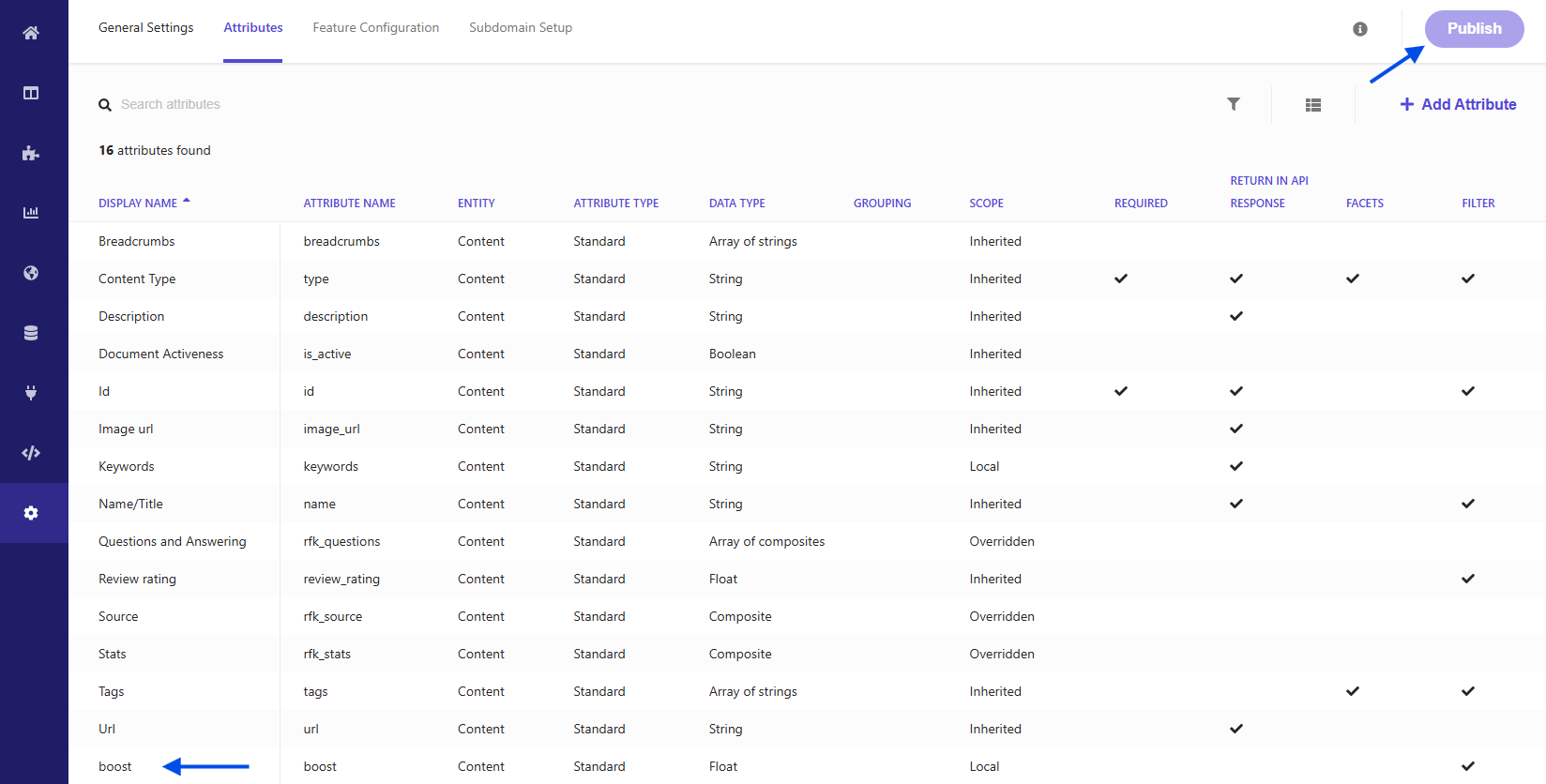Click 'Float' data type in boost row
The width and height of the screenshot is (1546, 784).
pyautogui.click(x=723, y=766)
